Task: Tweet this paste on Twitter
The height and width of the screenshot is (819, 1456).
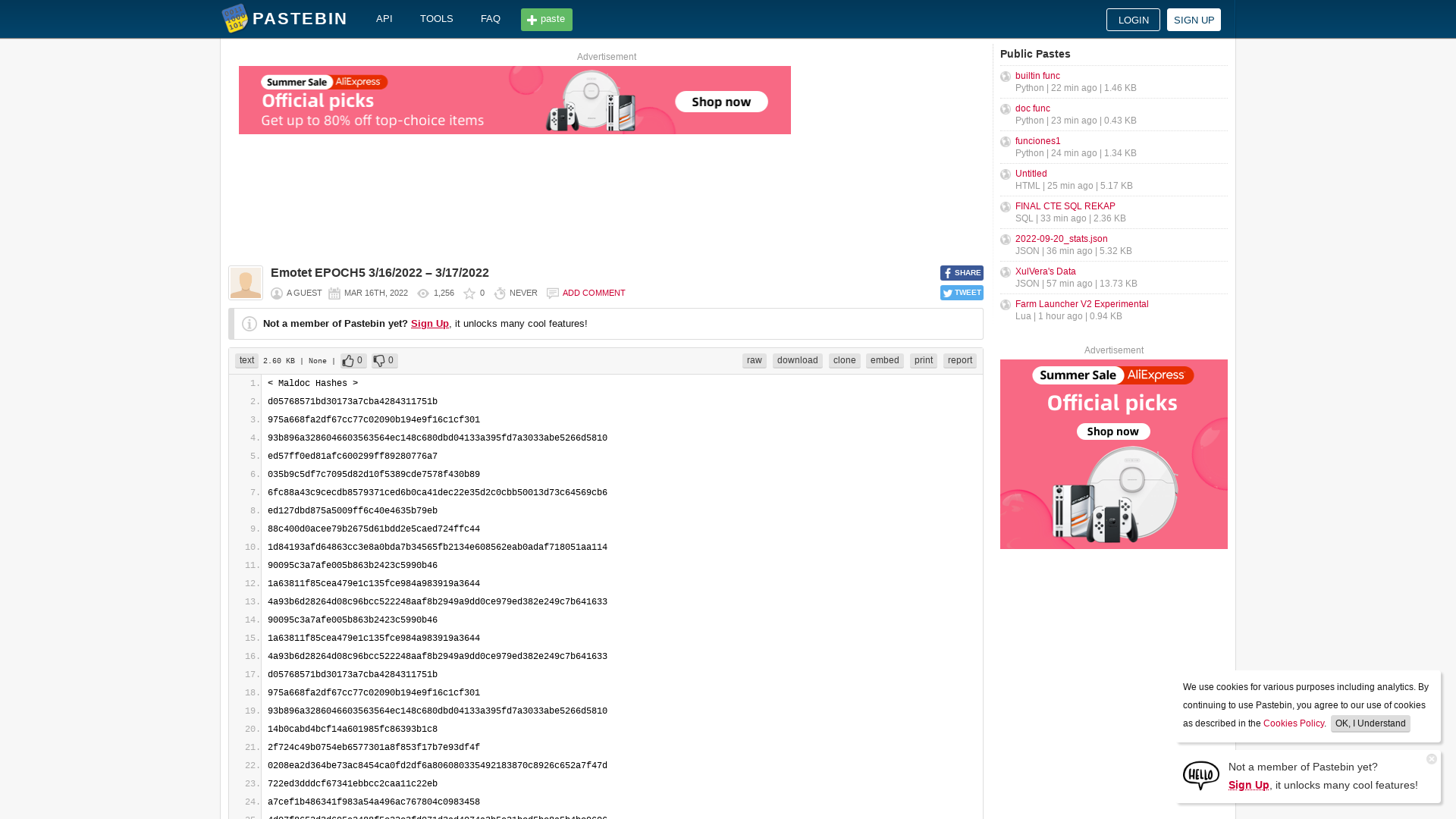Action: (x=962, y=293)
